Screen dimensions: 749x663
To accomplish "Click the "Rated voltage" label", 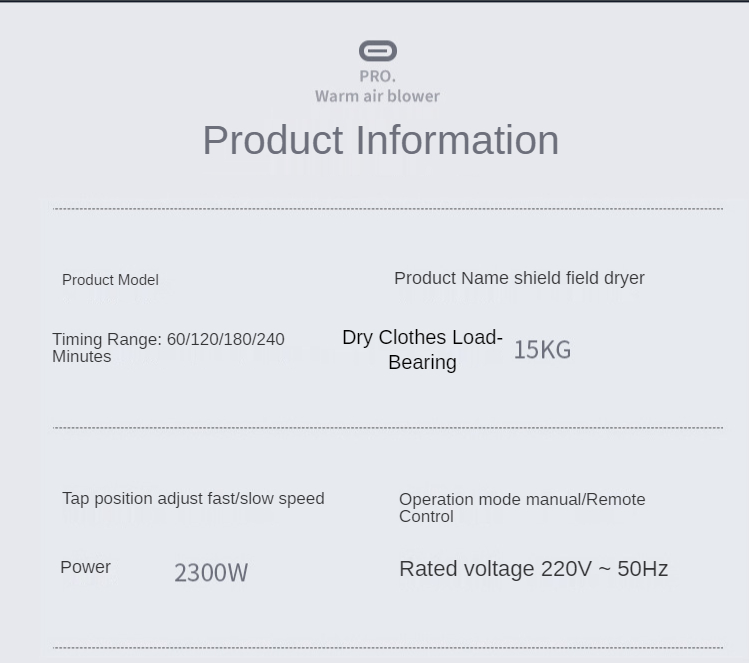I will coord(466,569).
